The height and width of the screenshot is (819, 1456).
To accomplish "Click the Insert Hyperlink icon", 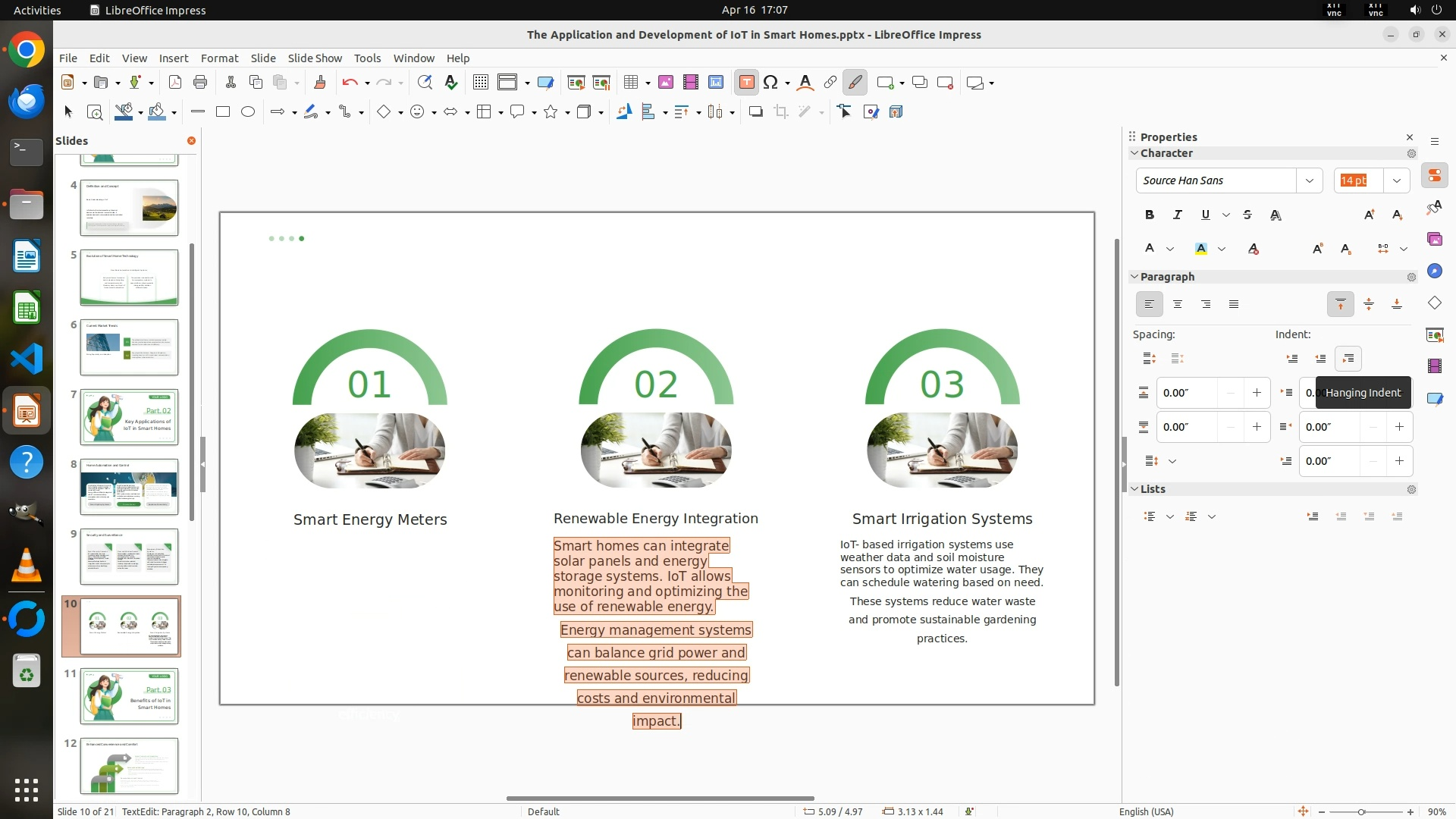I will tap(830, 83).
